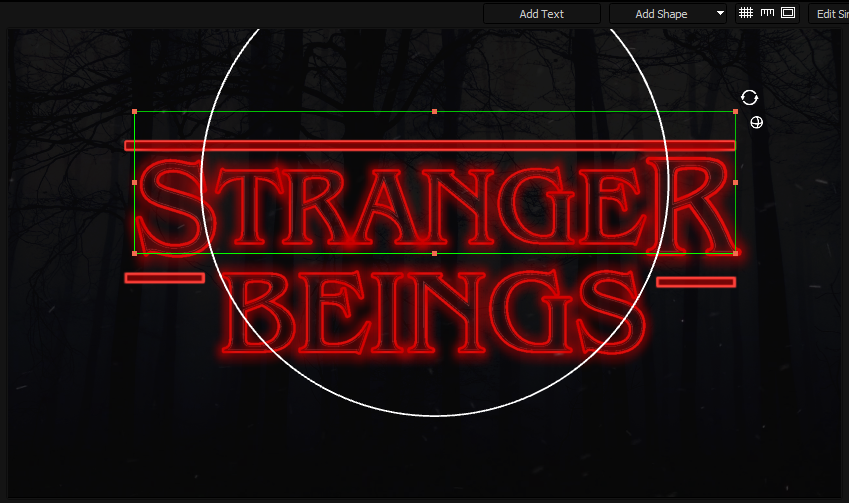The height and width of the screenshot is (503, 849).
Task: Click the Add Shape button
Action: pos(659,14)
